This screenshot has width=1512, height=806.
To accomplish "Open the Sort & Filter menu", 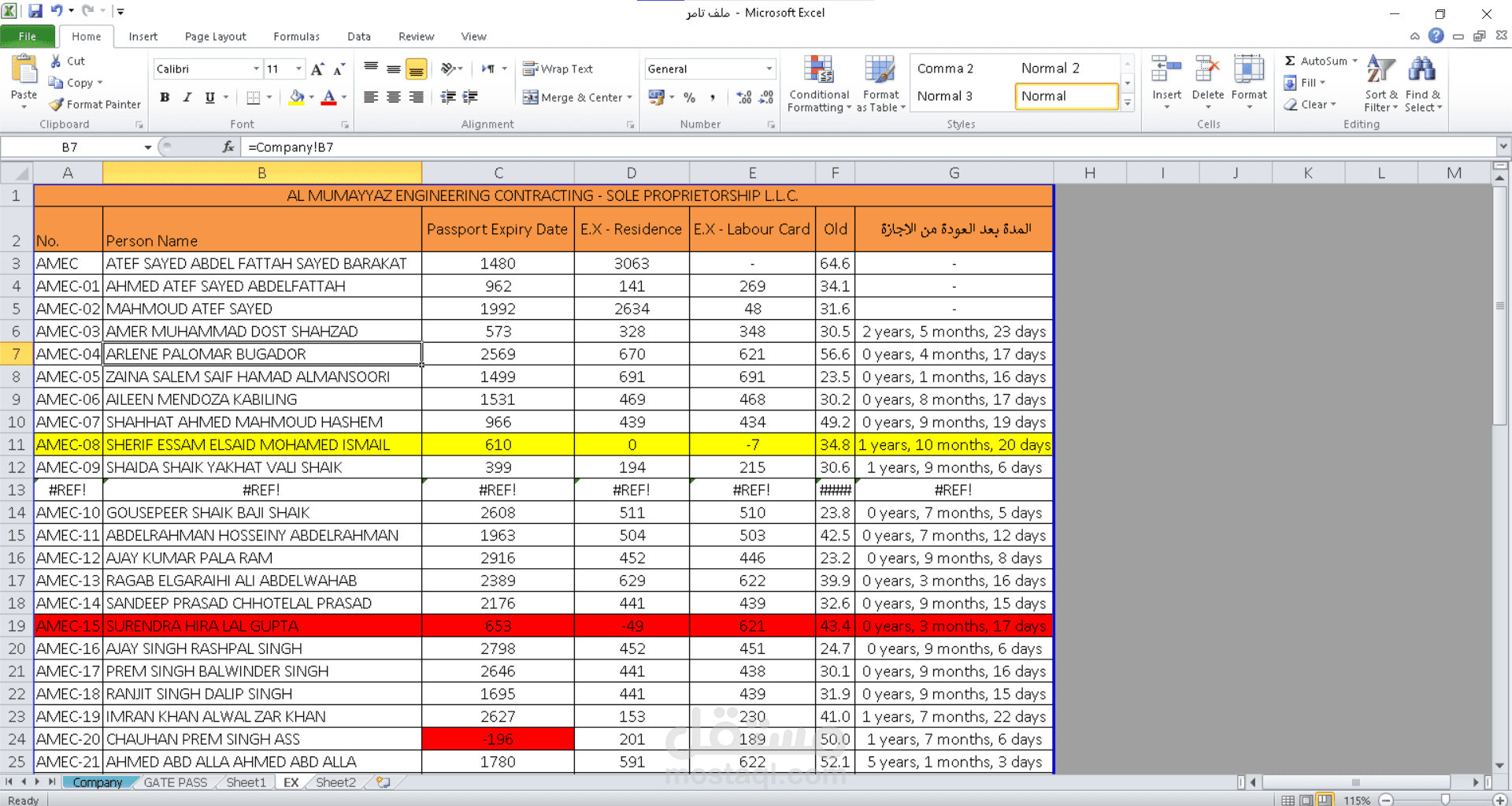I will 1381,84.
